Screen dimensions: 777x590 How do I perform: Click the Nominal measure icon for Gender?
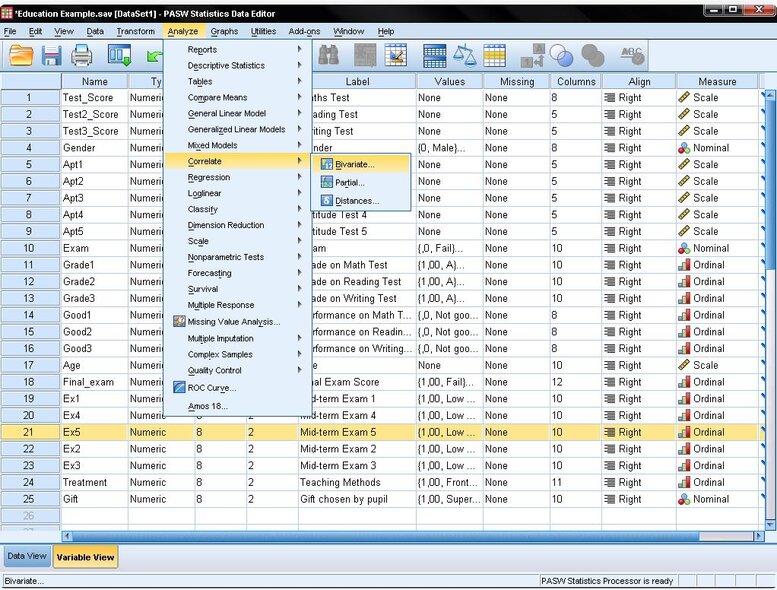click(684, 148)
